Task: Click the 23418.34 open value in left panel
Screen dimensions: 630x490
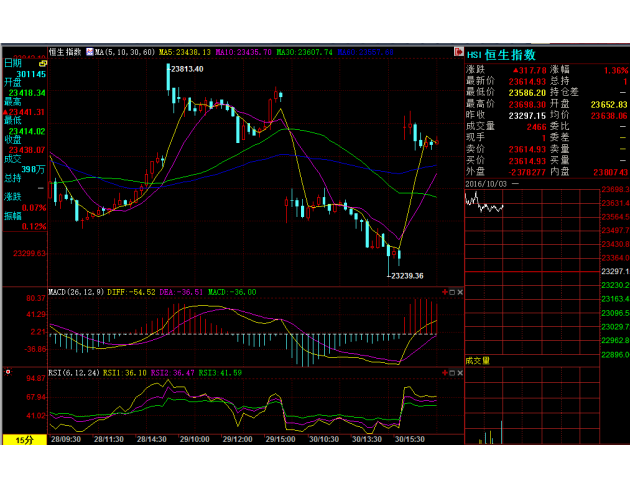Action: click(27, 93)
